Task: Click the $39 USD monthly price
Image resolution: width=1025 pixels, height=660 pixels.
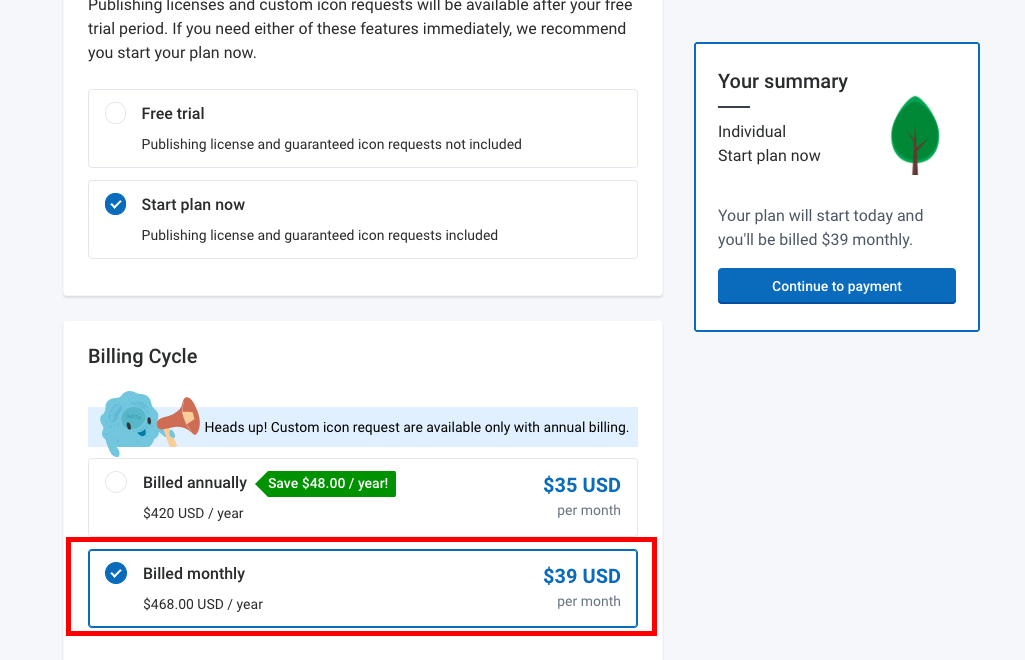Action: [581, 576]
